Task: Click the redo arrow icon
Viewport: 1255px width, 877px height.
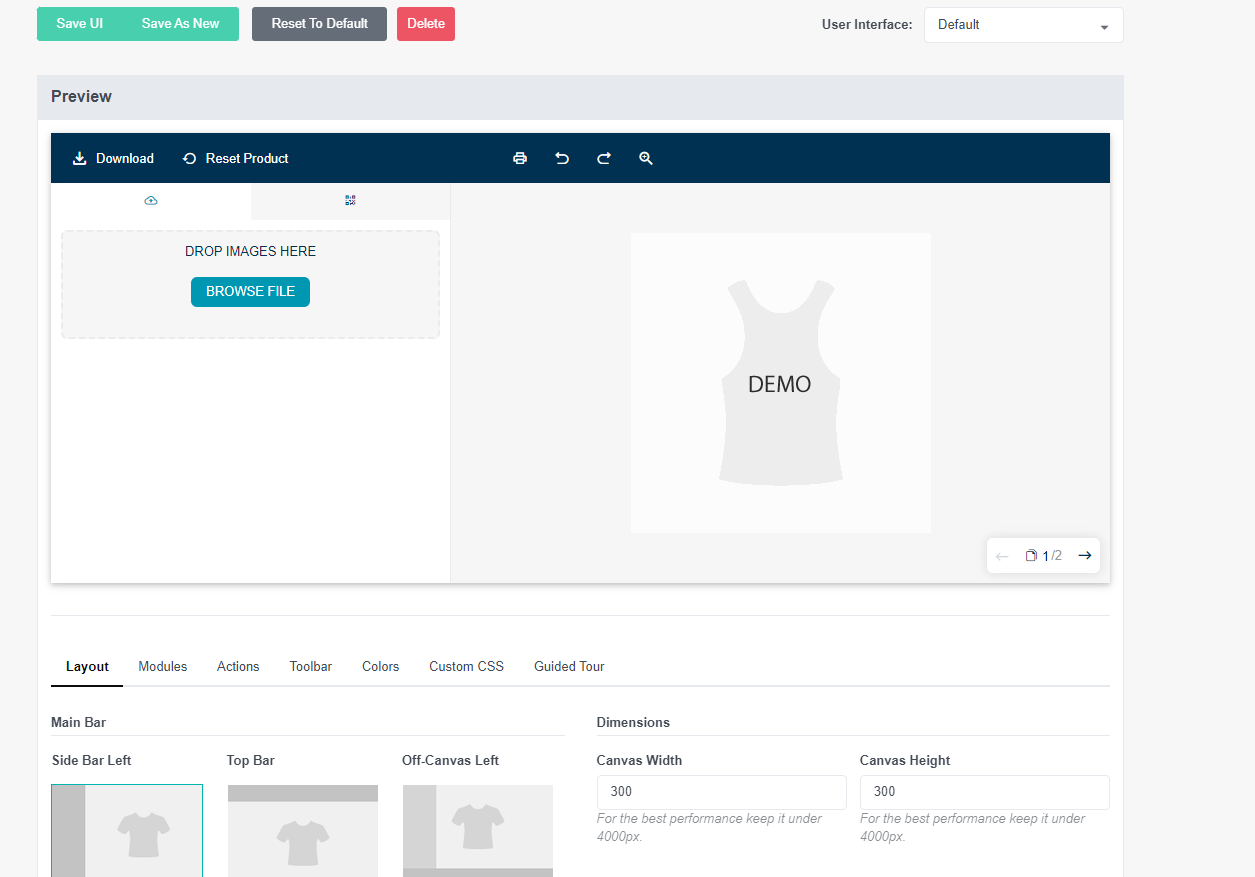Action: [x=604, y=158]
